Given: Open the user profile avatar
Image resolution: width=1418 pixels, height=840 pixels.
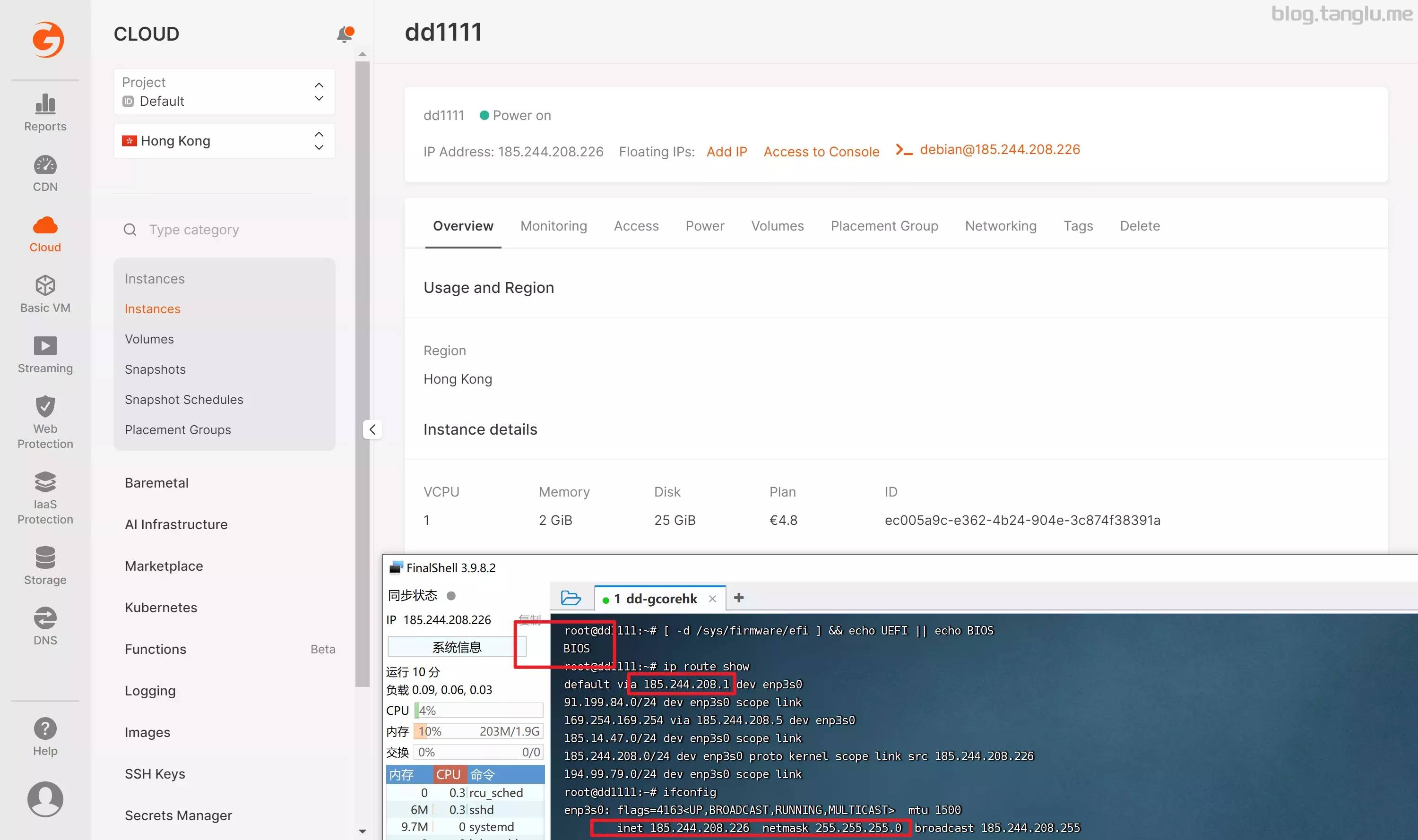Looking at the screenshot, I should [45, 799].
